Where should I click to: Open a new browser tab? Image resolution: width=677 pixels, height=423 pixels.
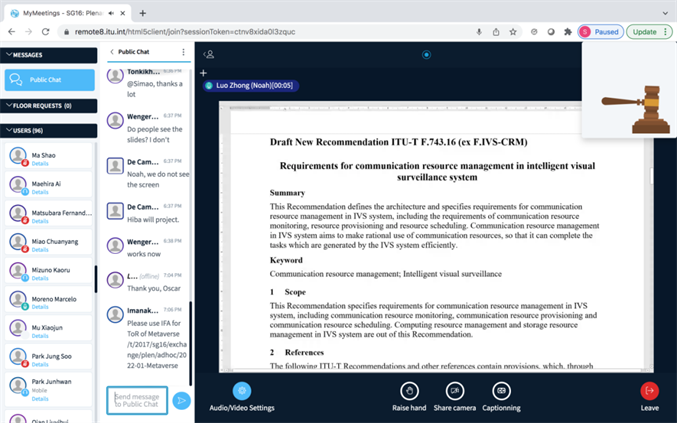(142, 13)
